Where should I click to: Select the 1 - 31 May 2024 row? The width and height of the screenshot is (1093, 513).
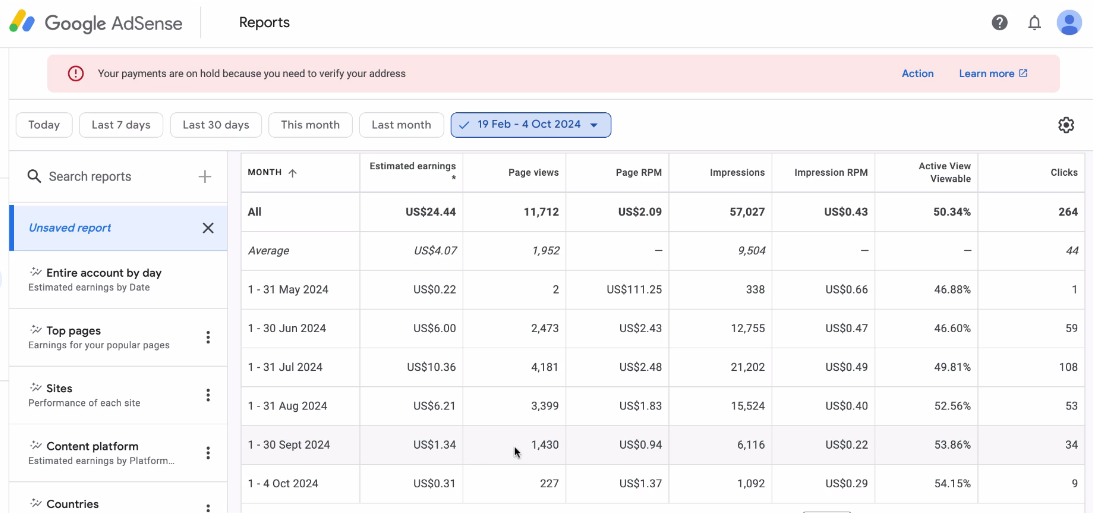[663, 289]
